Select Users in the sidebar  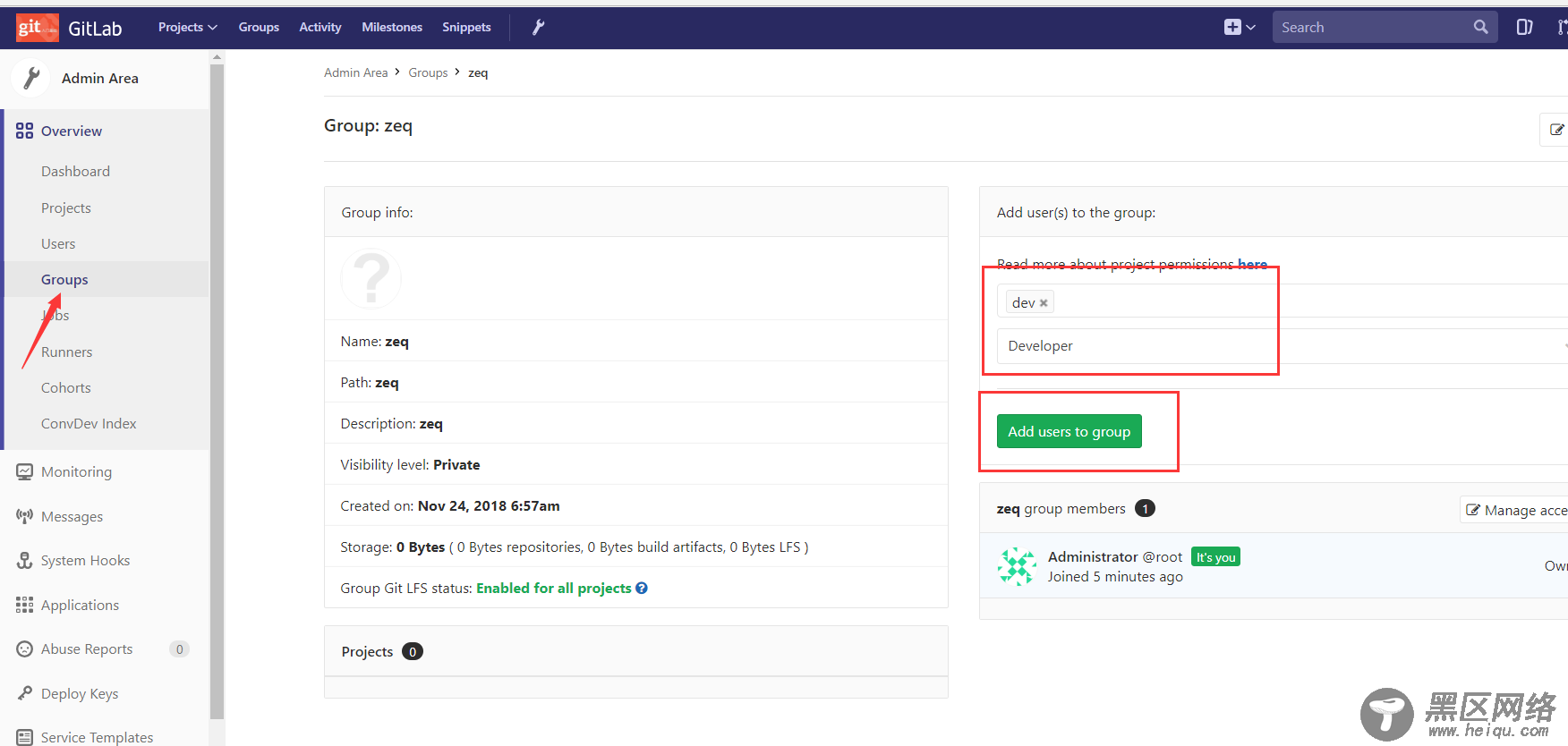pyautogui.click(x=58, y=243)
